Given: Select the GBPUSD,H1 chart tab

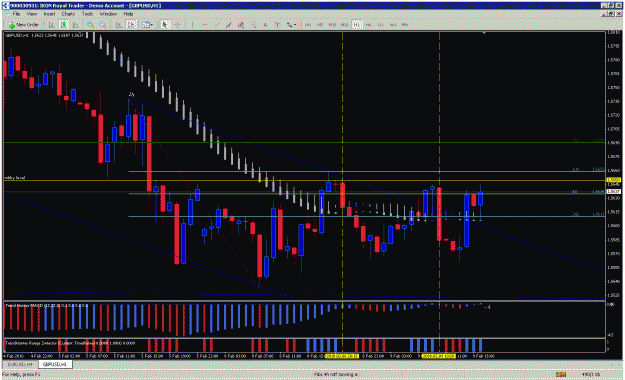Looking at the screenshot, I should coord(55,364).
